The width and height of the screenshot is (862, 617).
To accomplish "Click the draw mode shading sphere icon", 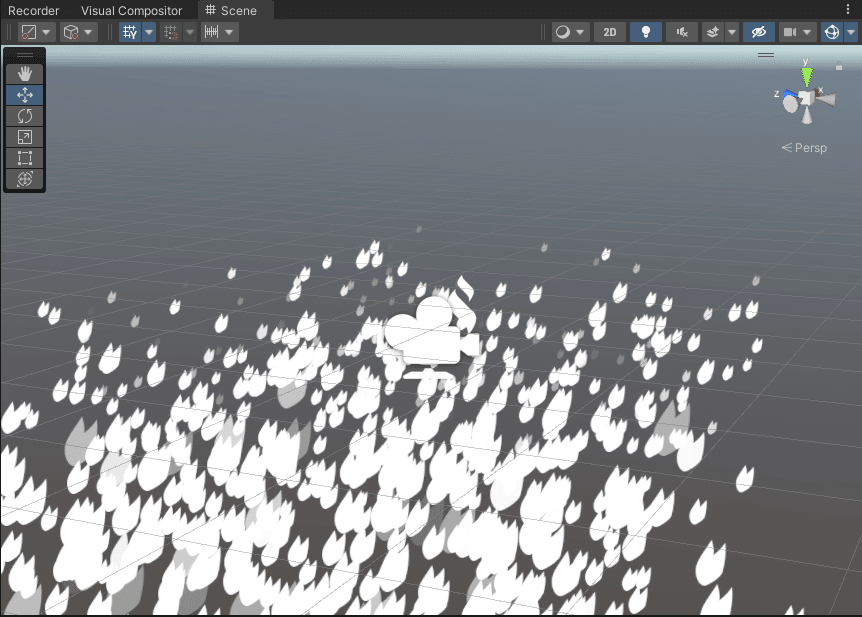I will 562,32.
